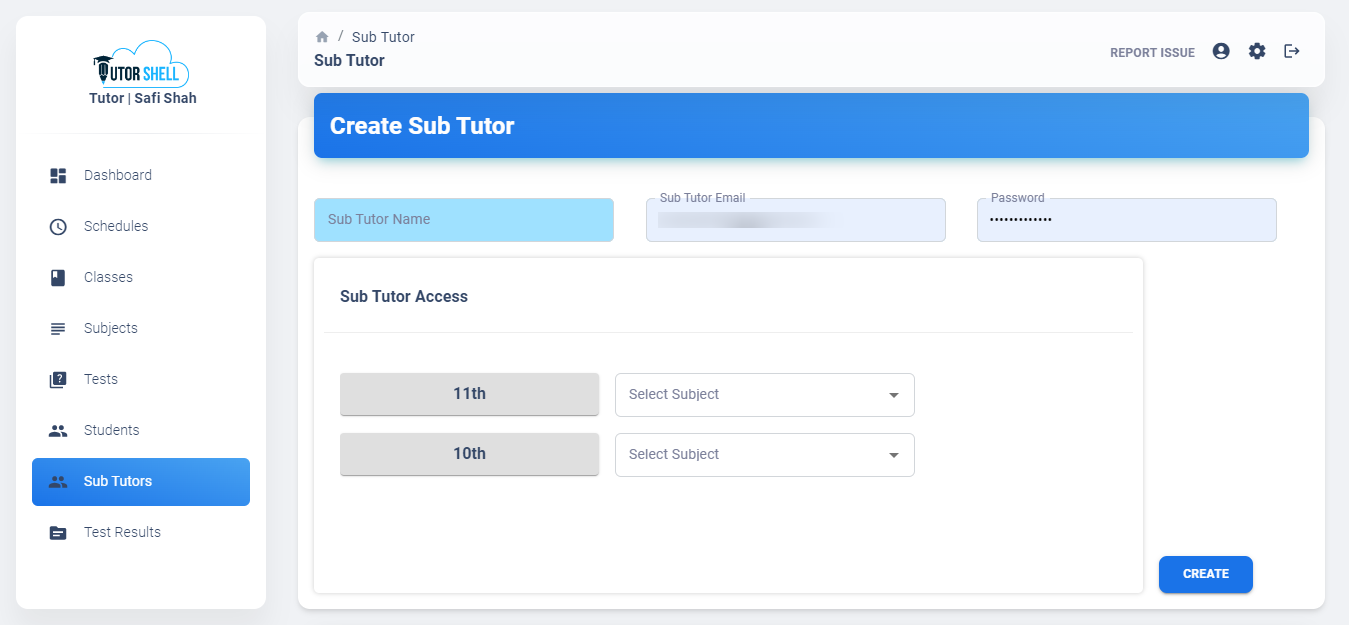Click the home icon in breadcrumb
The image size is (1349, 625).
(322, 37)
